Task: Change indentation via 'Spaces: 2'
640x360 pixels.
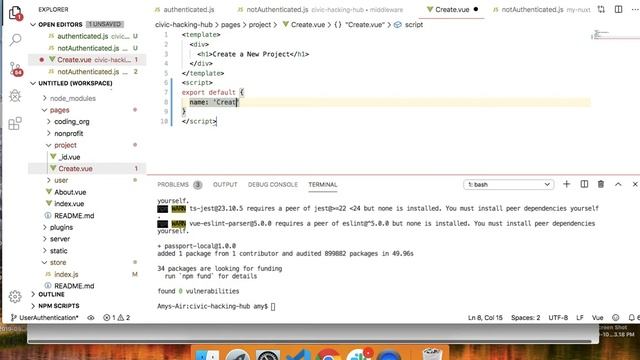Action: [x=525, y=318]
